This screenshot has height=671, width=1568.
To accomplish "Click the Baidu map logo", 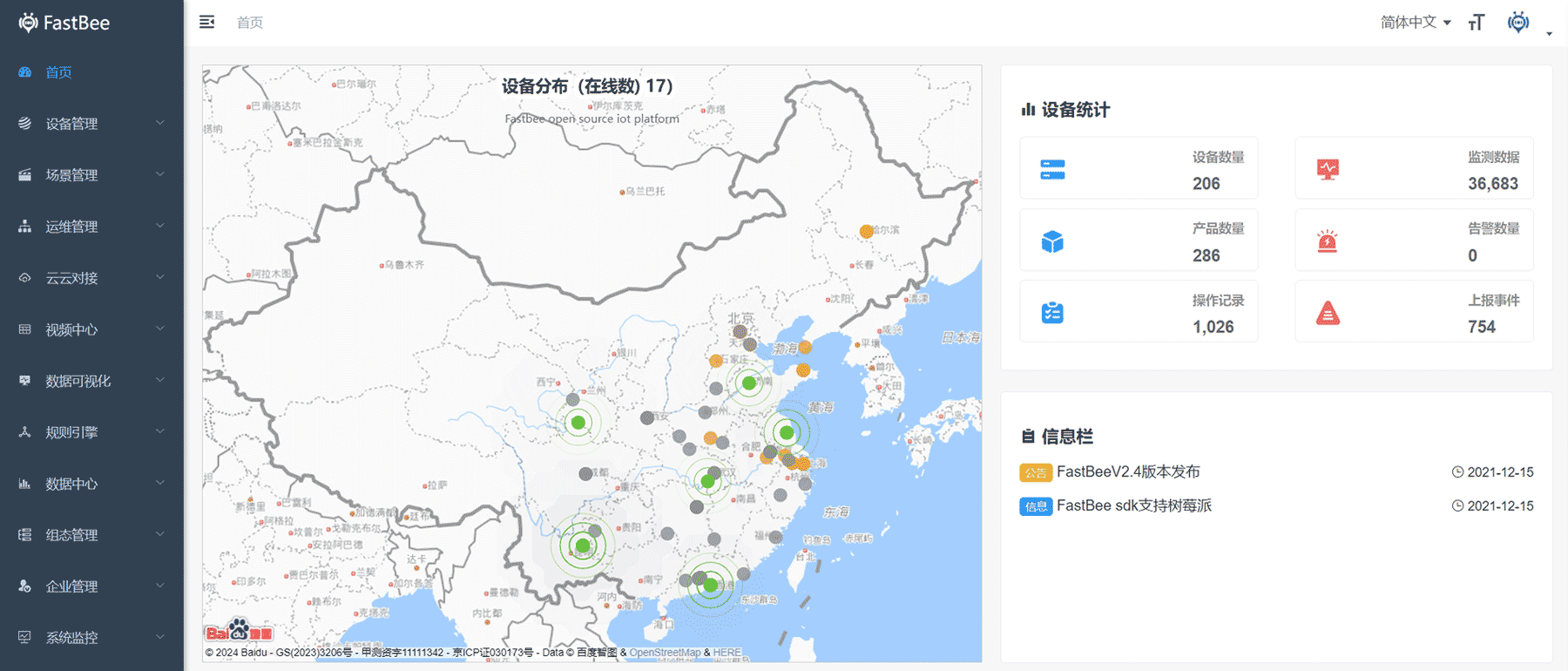I will tap(239, 630).
